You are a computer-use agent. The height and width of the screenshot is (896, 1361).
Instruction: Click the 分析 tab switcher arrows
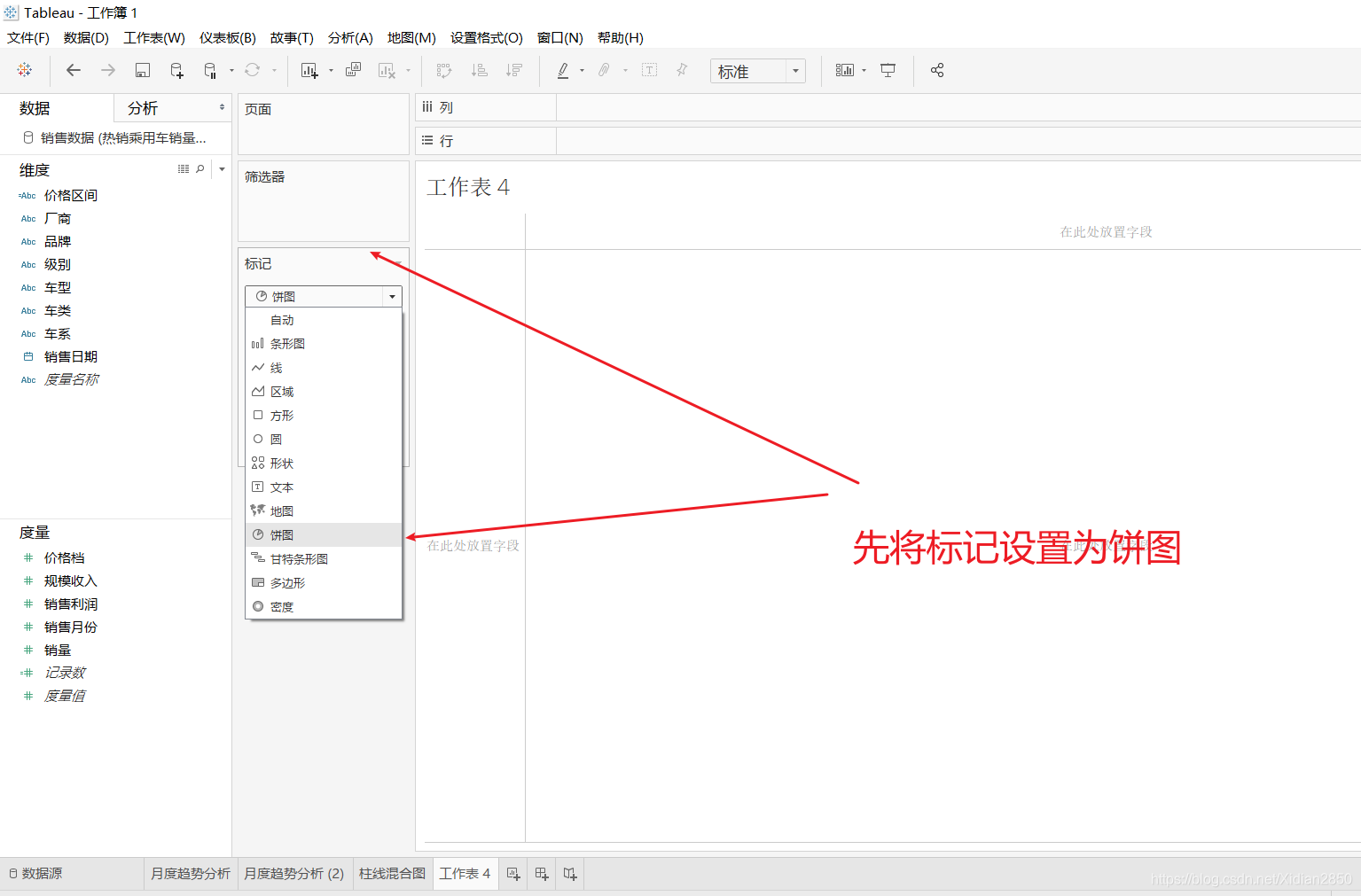point(222,107)
